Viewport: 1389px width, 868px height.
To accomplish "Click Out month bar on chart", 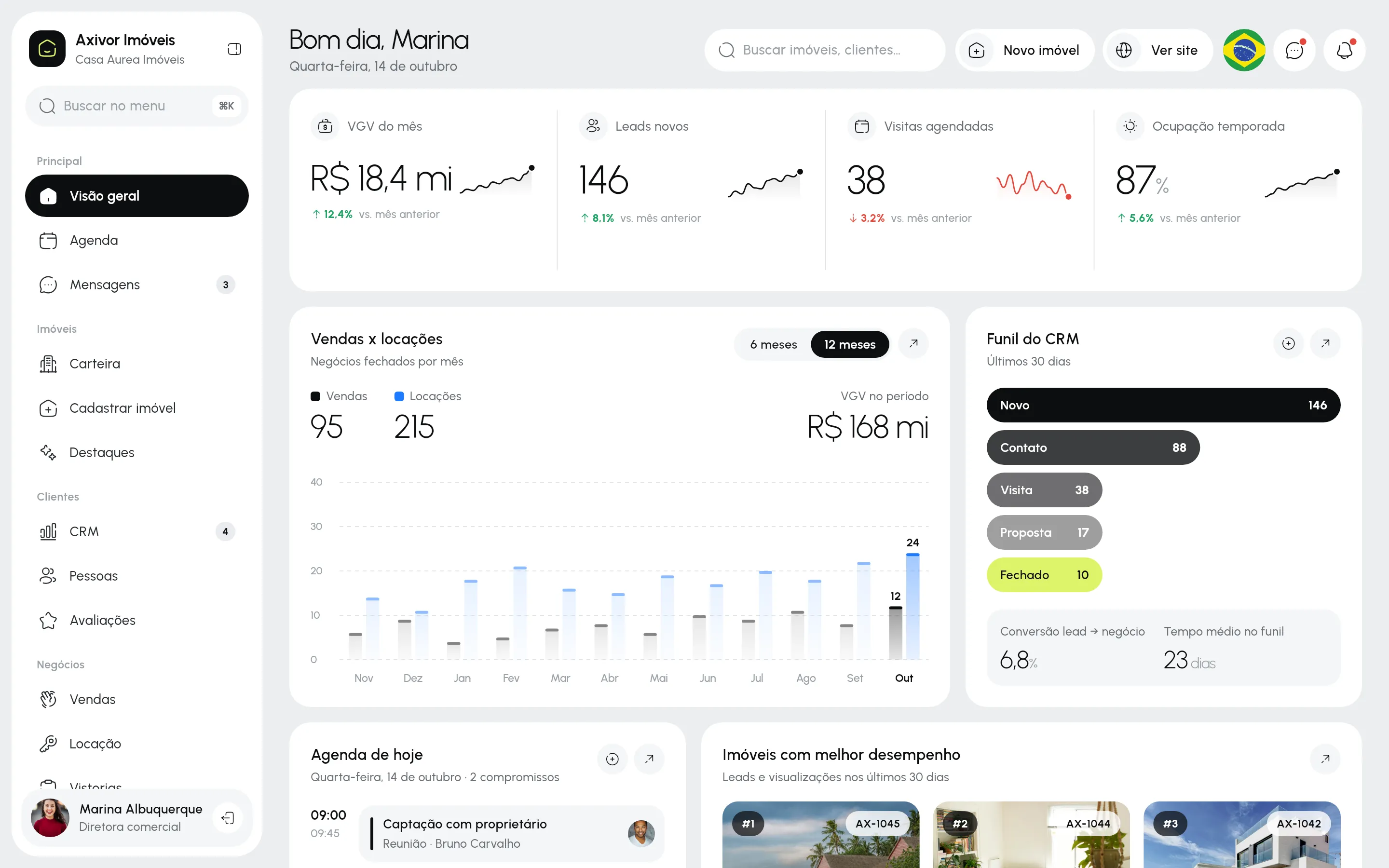I will pos(904,606).
